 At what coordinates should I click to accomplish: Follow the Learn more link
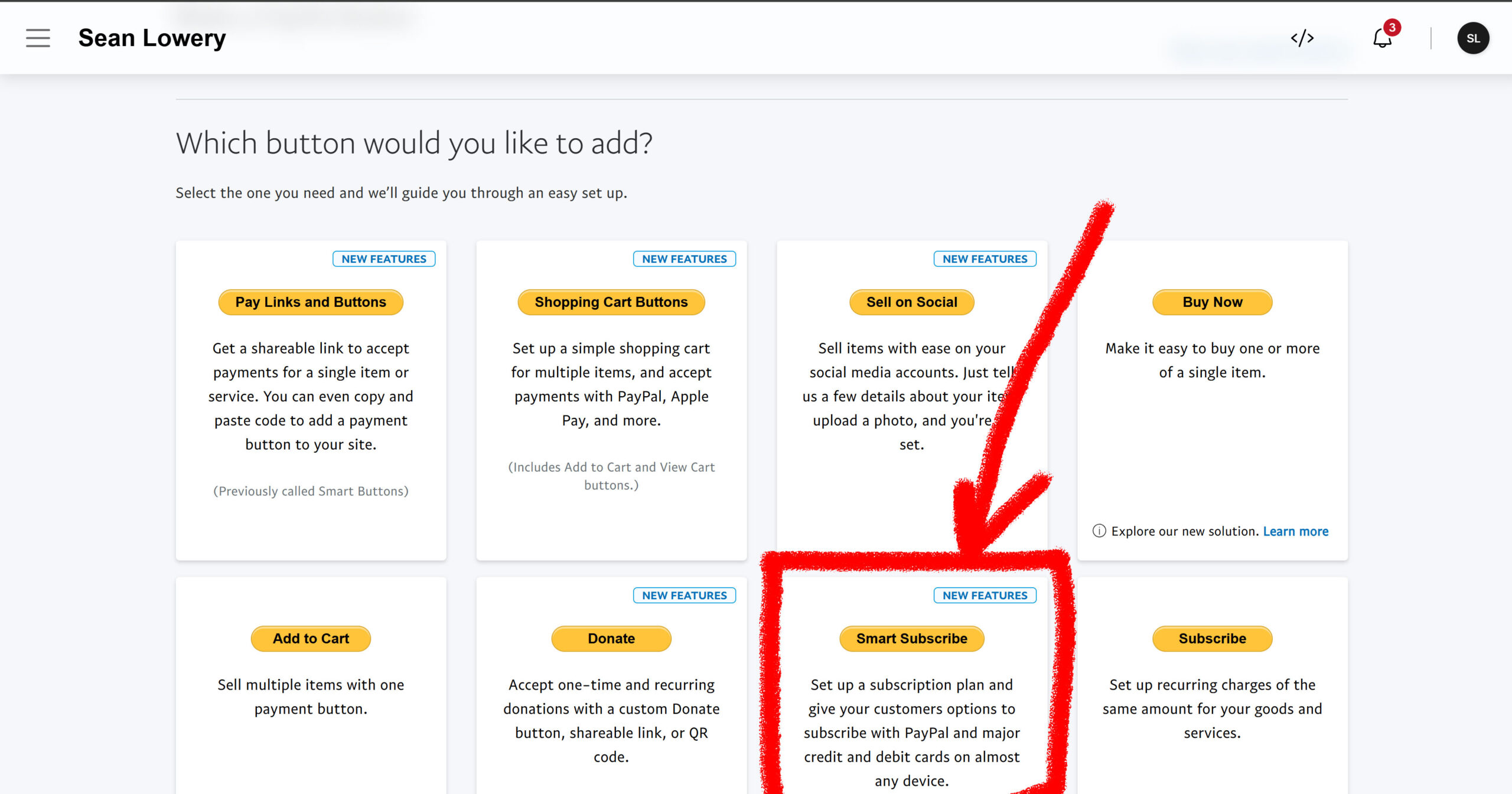(x=1295, y=531)
